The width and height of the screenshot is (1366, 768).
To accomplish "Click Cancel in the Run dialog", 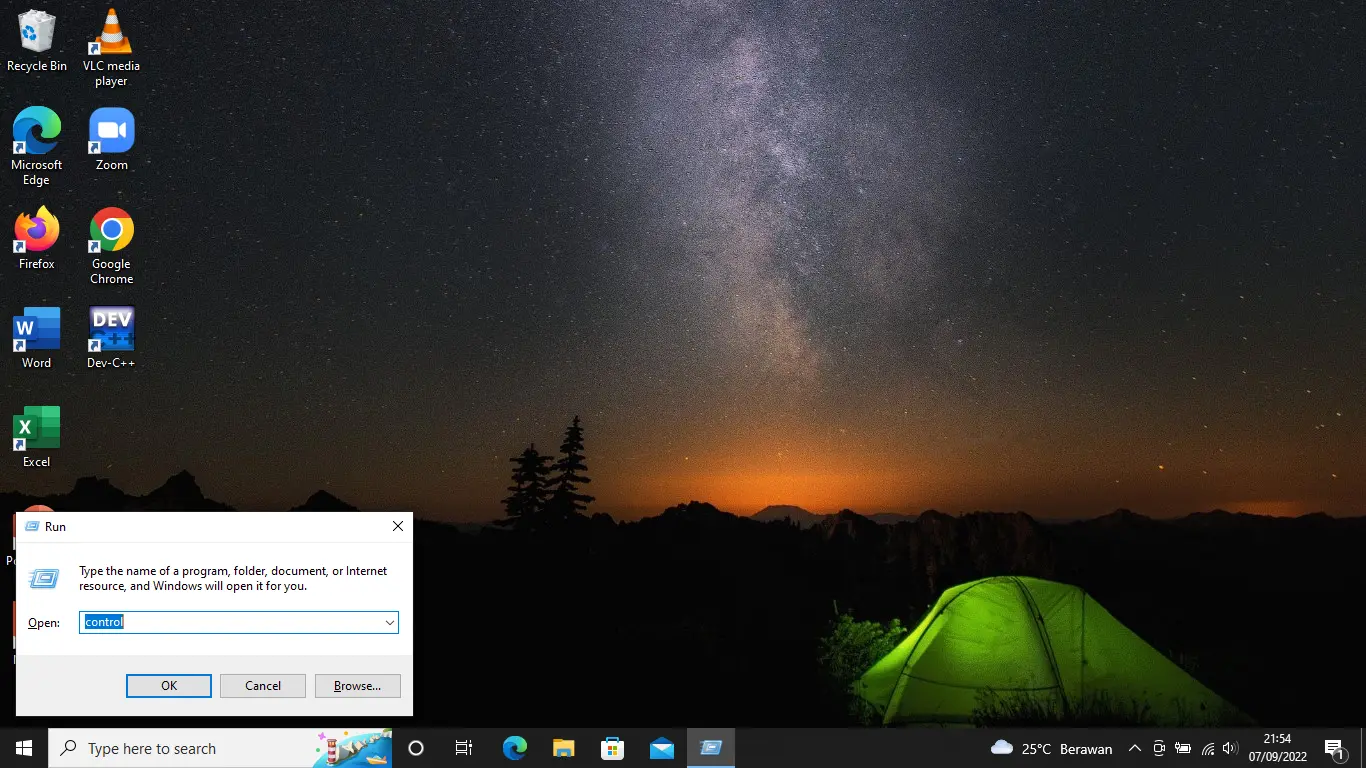I will click(x=263, y=686).
